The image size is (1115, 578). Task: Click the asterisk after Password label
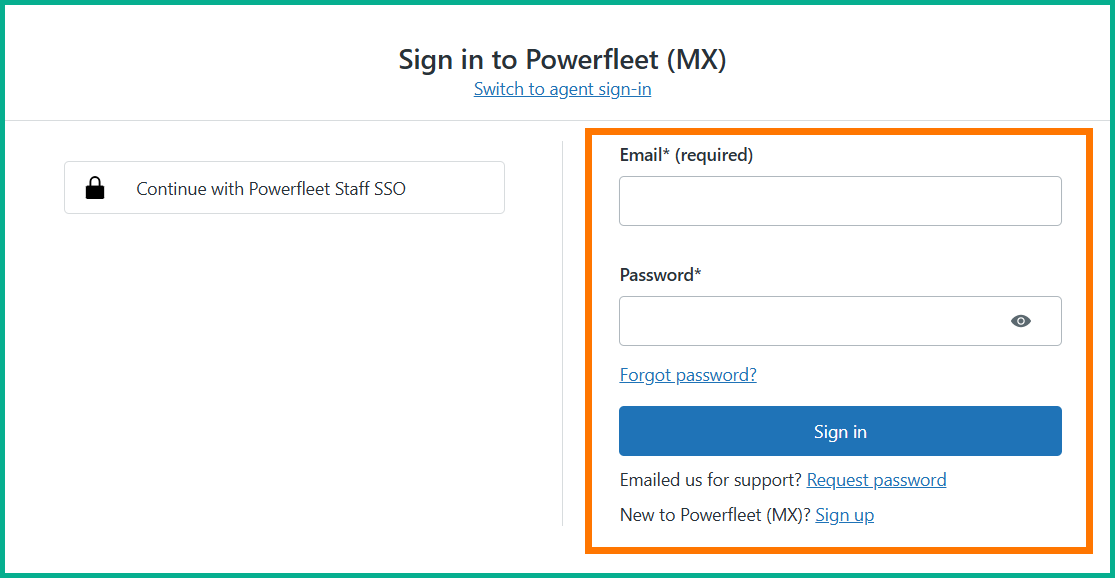pyautogui.click(x=698, y=273)
